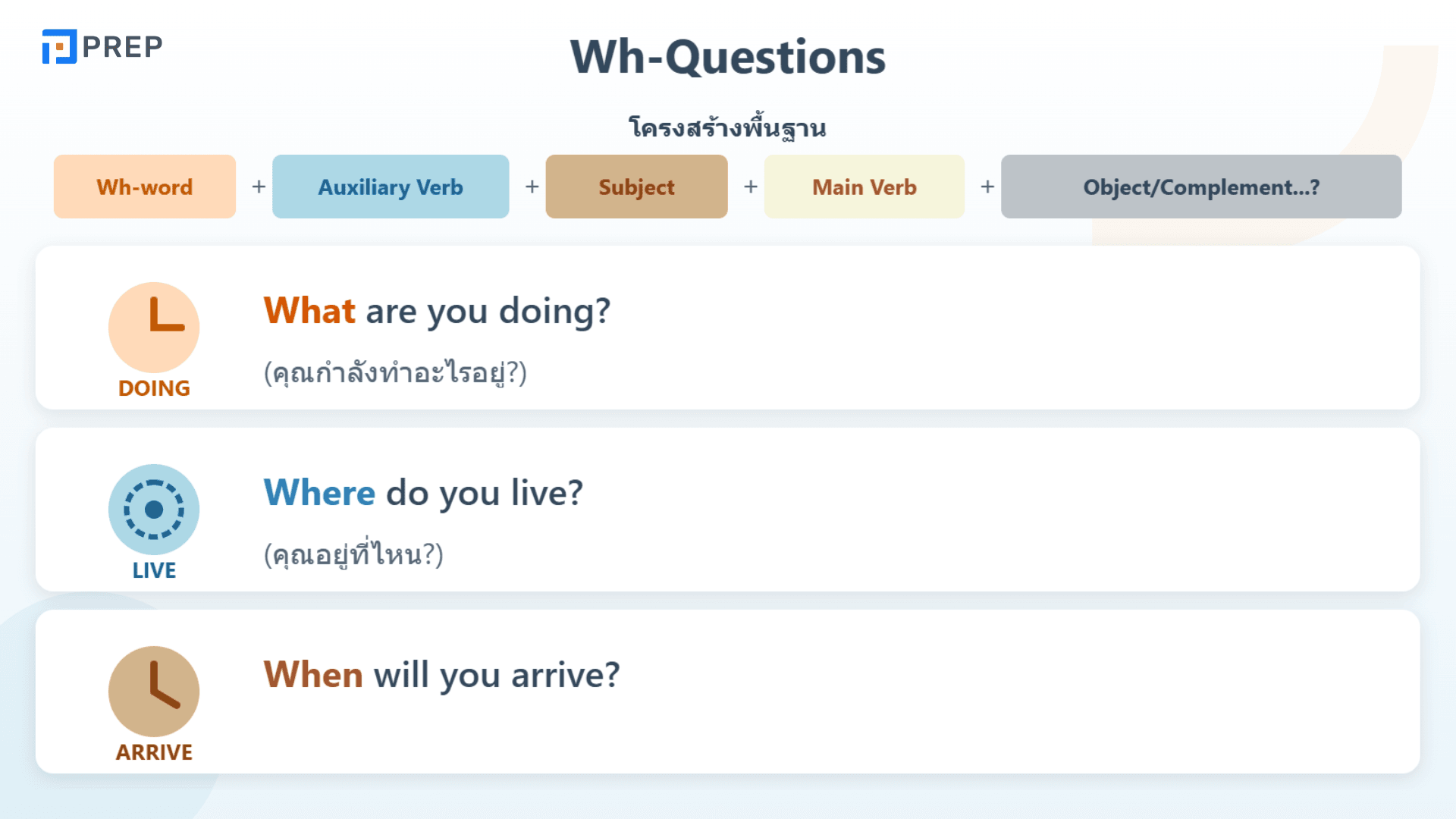1456x819 pixels.
Task: Select the 'When will you arrive?' sentence
Action: coord(441,675)
